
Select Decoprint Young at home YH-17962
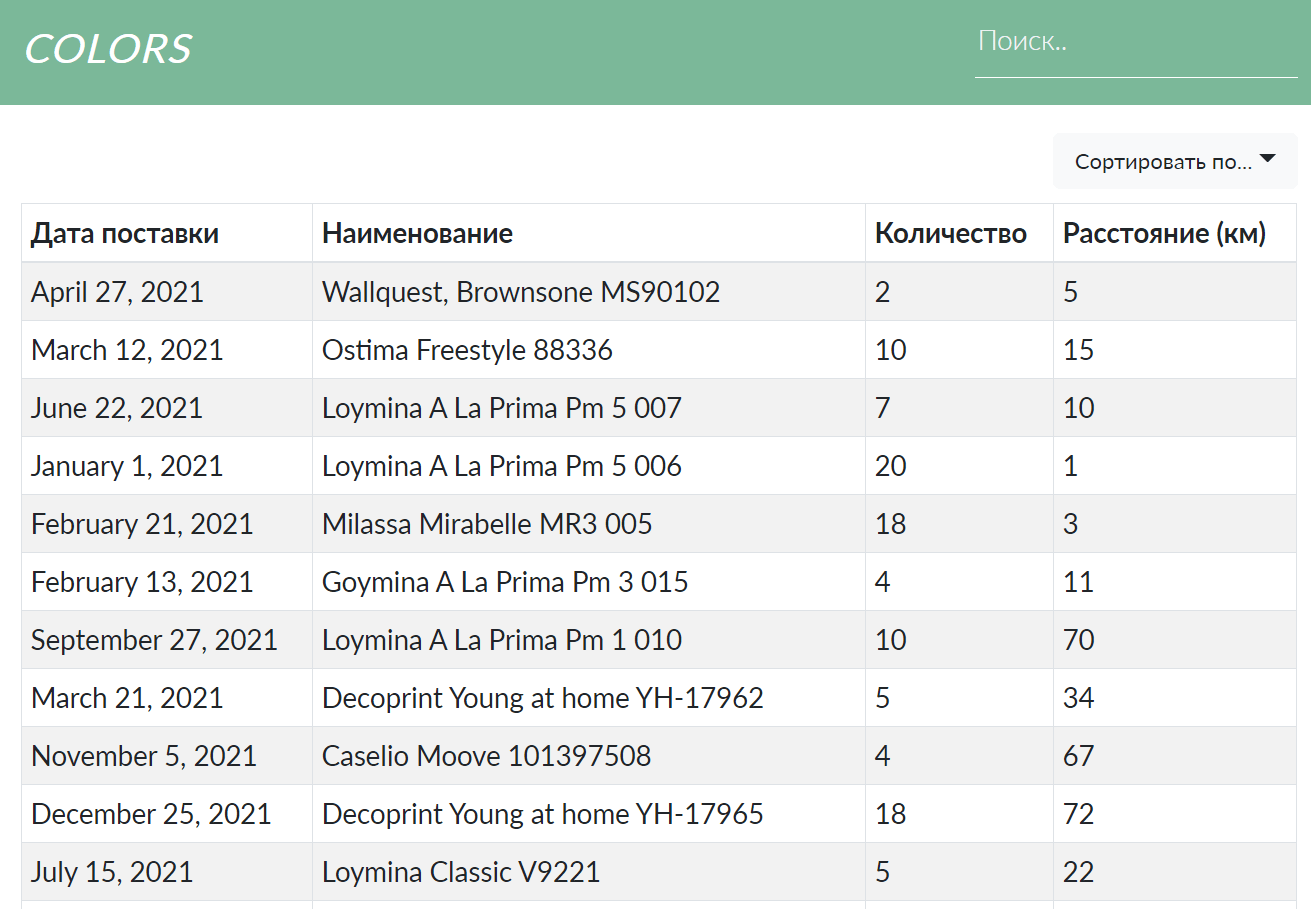(x=589, y=698)
